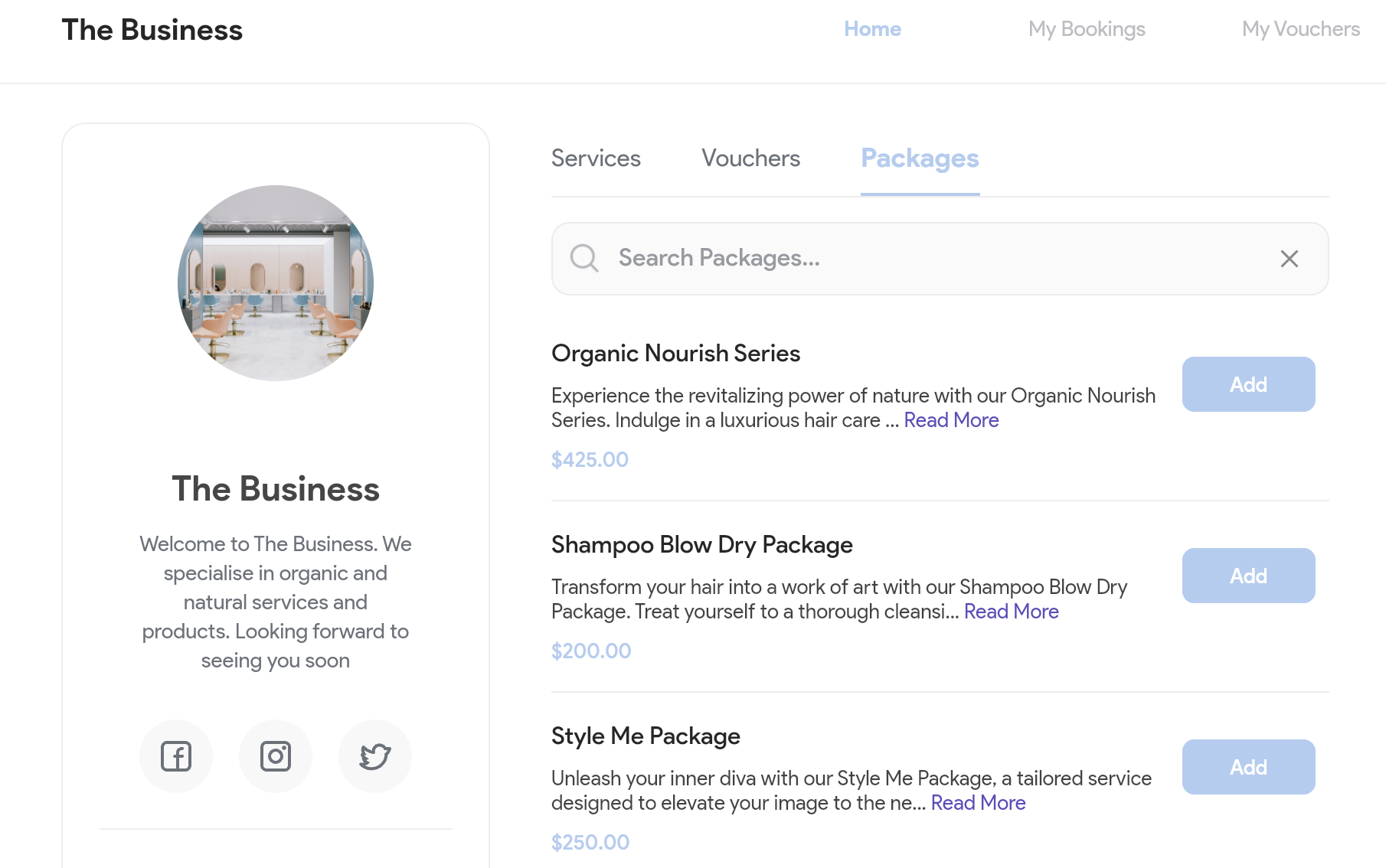1386x868 pixels.
Task: Click the $425.00 price
Action: pos(590,460)
